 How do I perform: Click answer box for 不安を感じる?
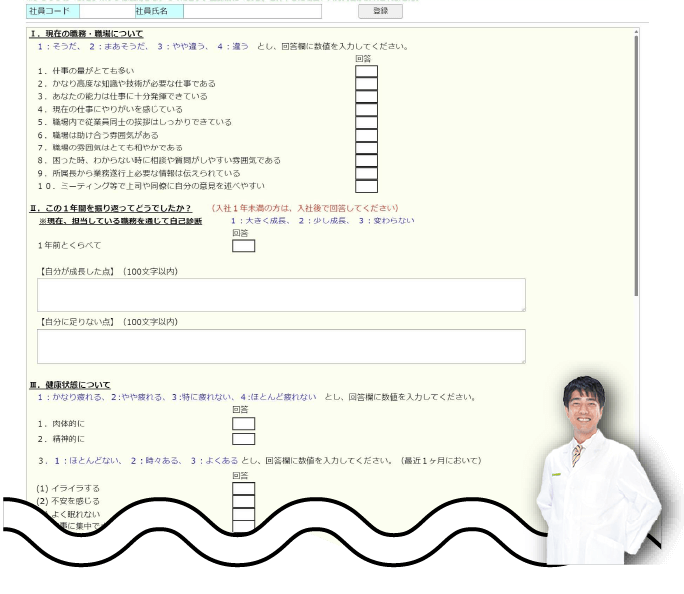243,501
